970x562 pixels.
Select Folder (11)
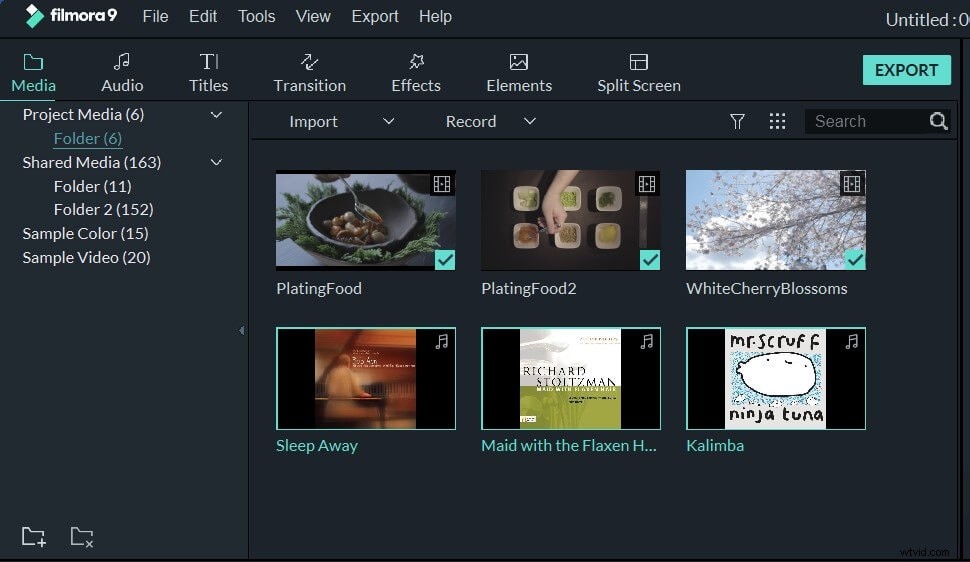point(92,186)
